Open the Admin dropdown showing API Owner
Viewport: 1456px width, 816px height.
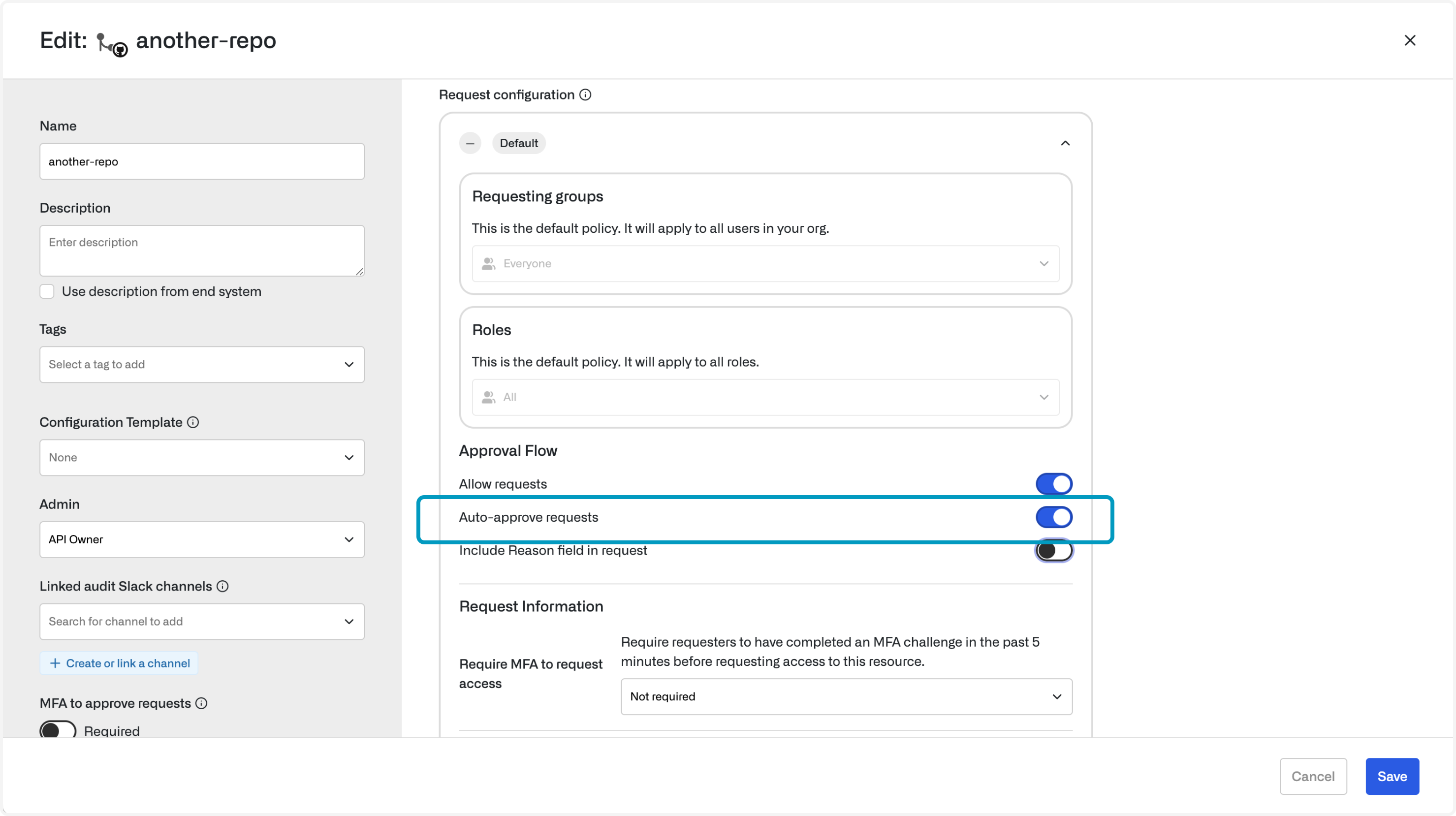pyautogui.click(x=202, y=540)
